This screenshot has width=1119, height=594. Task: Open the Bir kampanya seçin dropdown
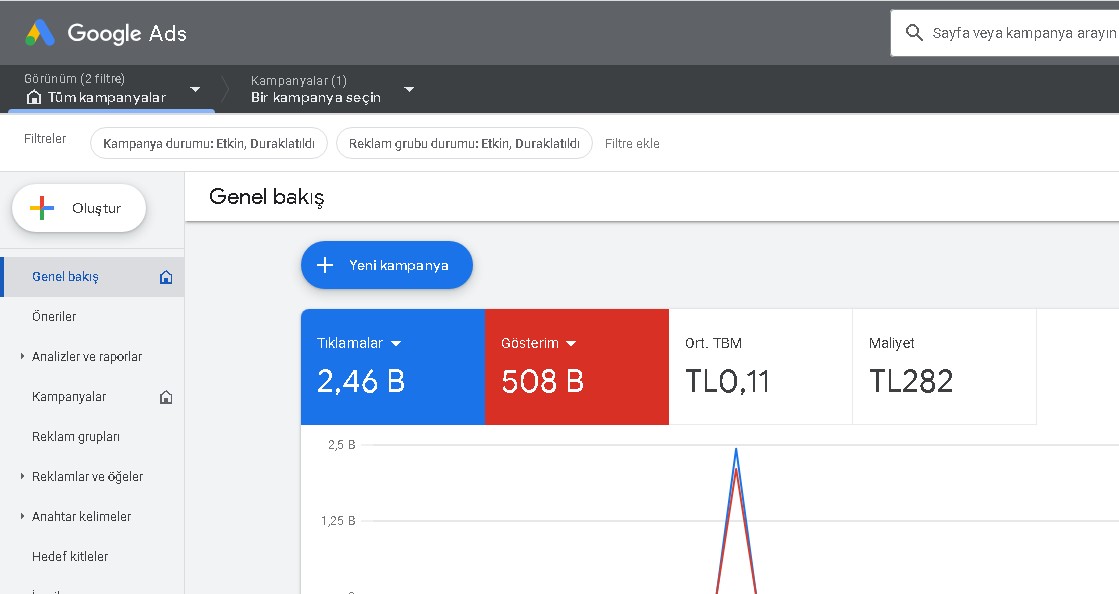(x=408, y=89)
